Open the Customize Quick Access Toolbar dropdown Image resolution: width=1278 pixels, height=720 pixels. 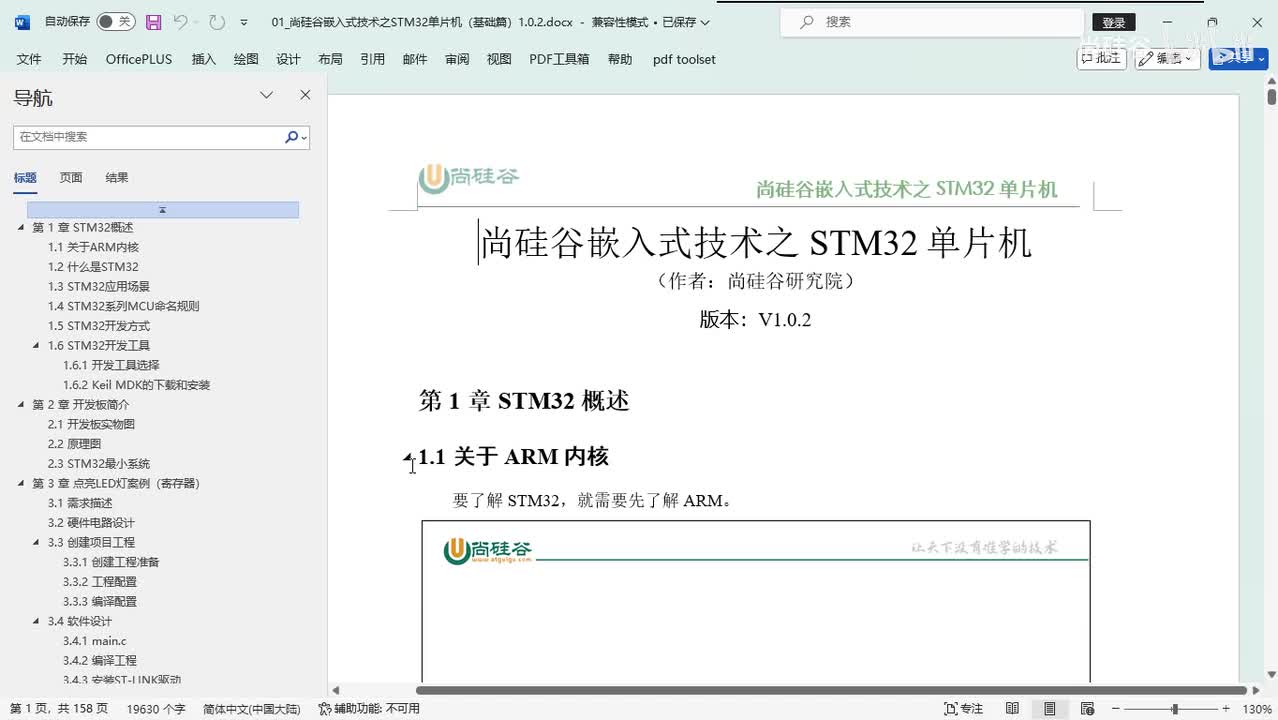click(244, 22)
